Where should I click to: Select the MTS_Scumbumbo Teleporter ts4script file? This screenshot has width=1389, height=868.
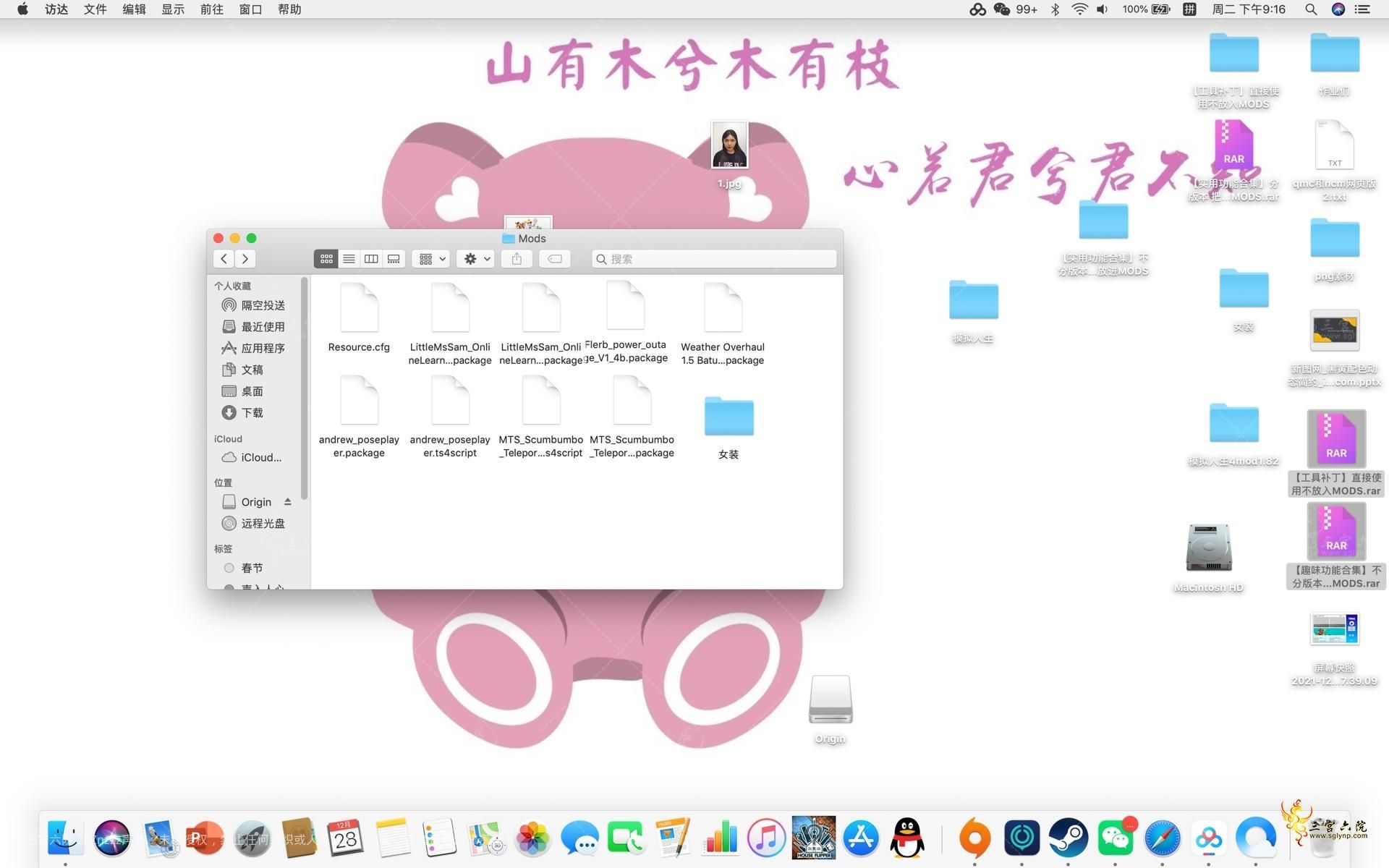pyautogui.click(x=541, y=416)
